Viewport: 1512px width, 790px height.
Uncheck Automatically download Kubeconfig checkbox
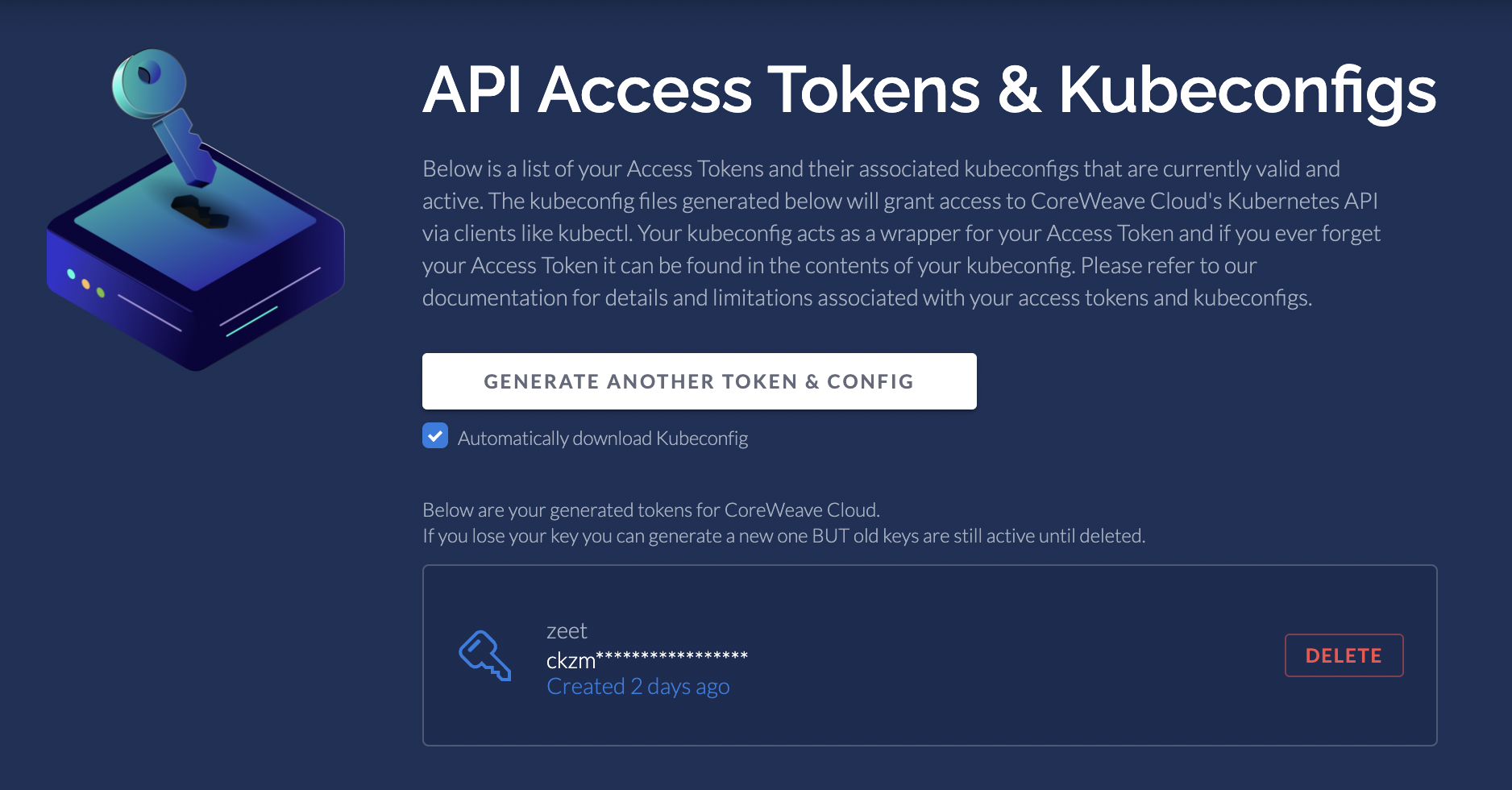[x=435, y=436]
